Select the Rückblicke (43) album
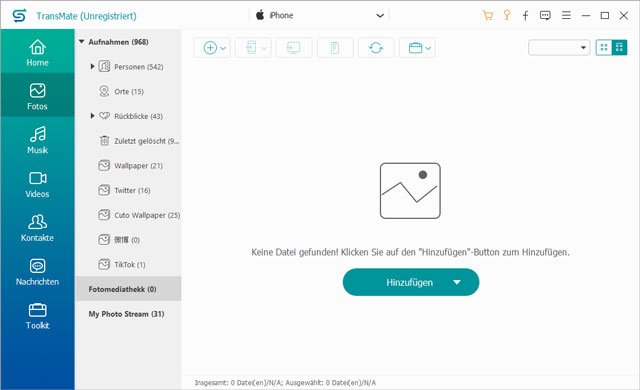The height and width of the screenshot is (390, 640). click(x=138, y=116)
